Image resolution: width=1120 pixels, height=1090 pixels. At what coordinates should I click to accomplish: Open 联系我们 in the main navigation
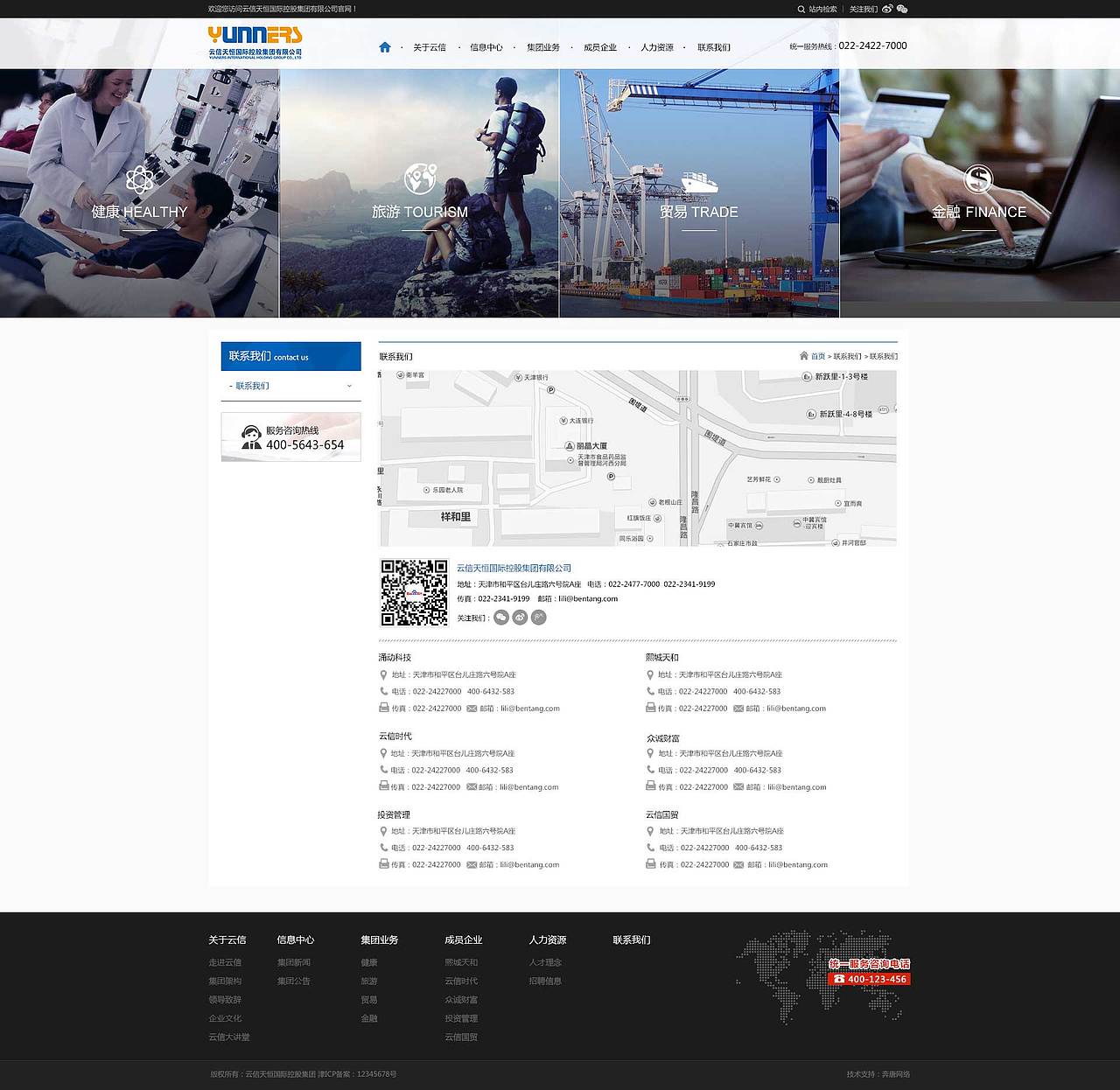pos(714,47)
